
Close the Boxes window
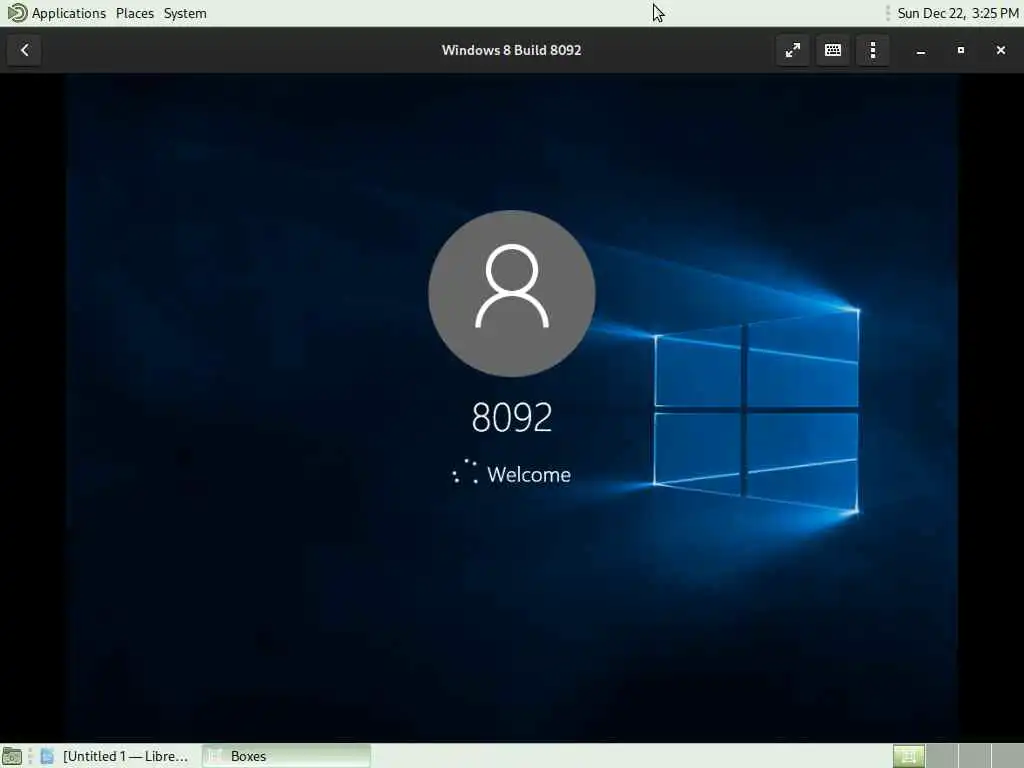click(x=1000, y=50)
